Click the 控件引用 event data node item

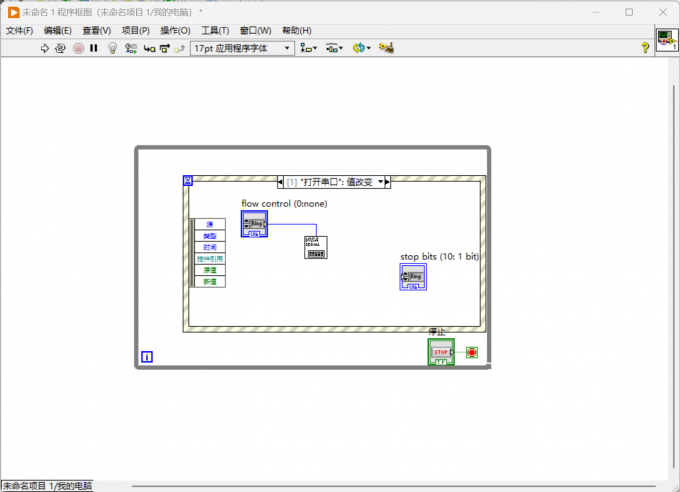pos(210,259)
